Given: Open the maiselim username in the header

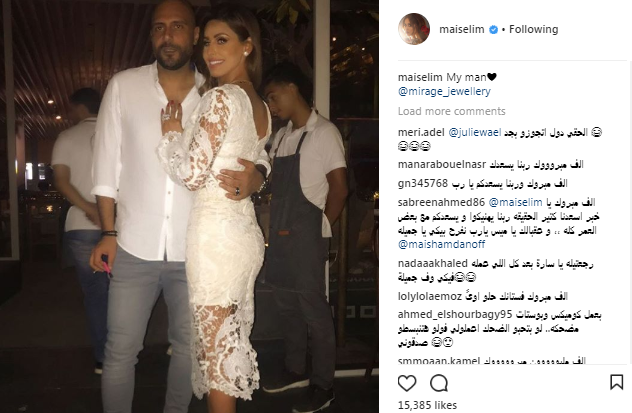Looking at the screenshot, I should (x=462, y=29).
